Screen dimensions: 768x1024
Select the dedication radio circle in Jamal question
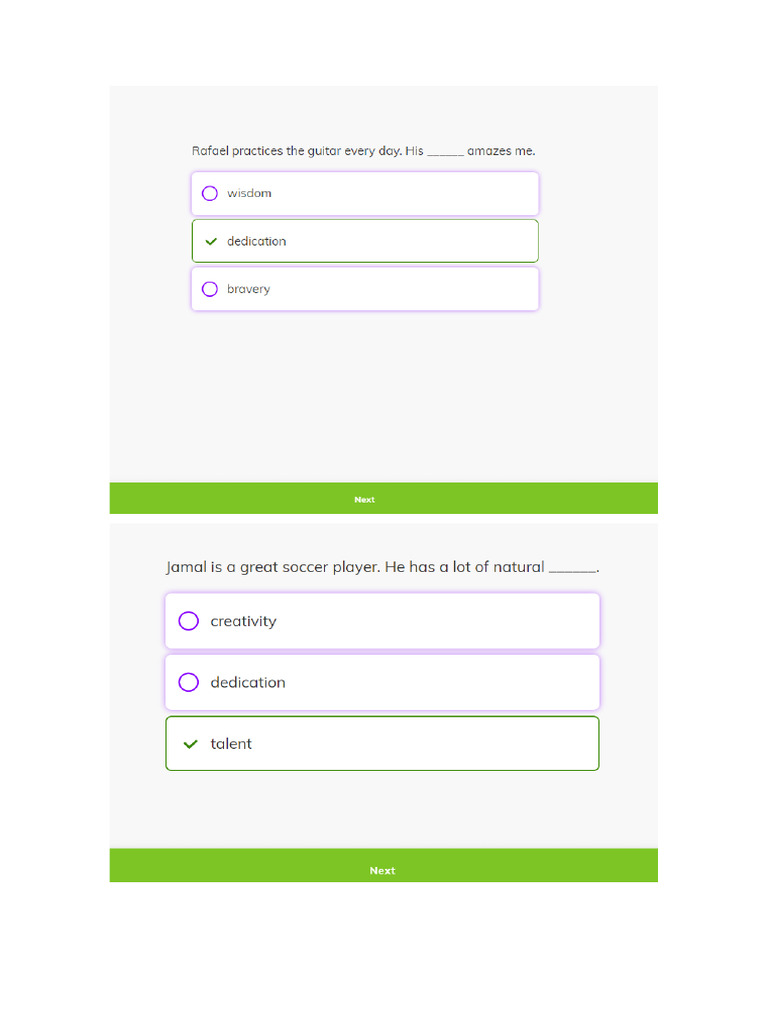189,682
